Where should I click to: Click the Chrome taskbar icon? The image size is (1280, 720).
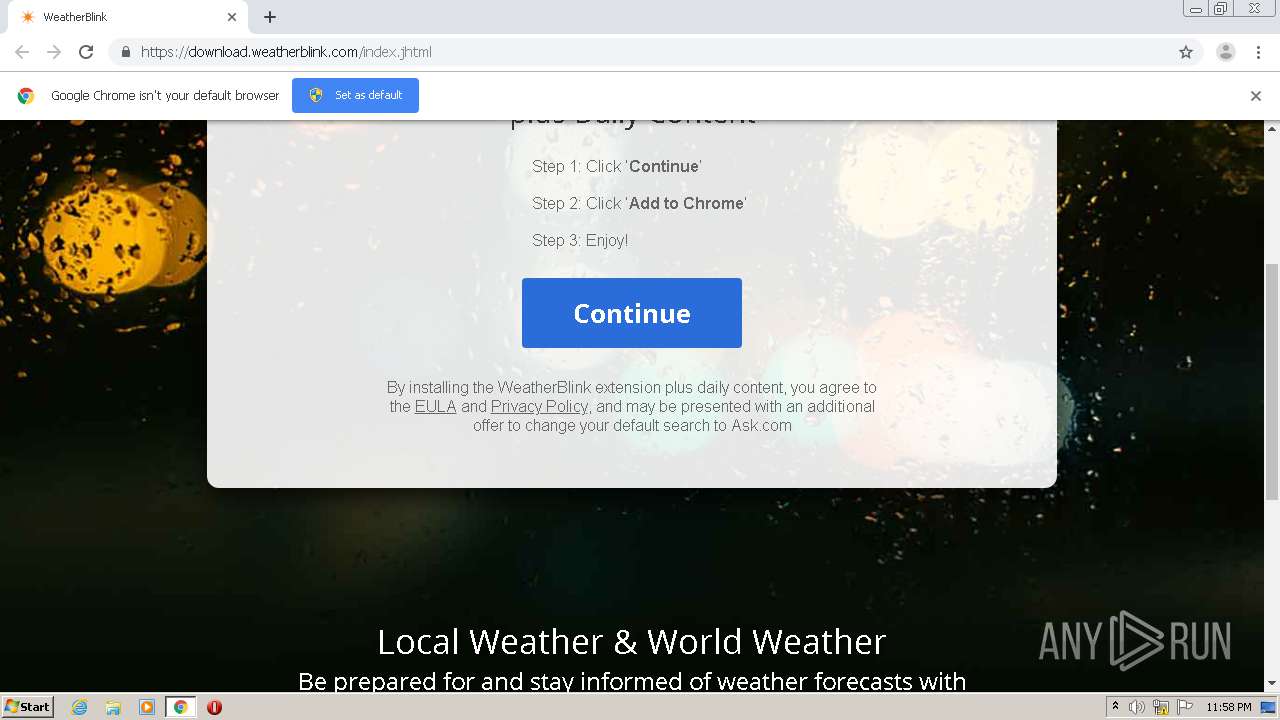pos(181,707)
